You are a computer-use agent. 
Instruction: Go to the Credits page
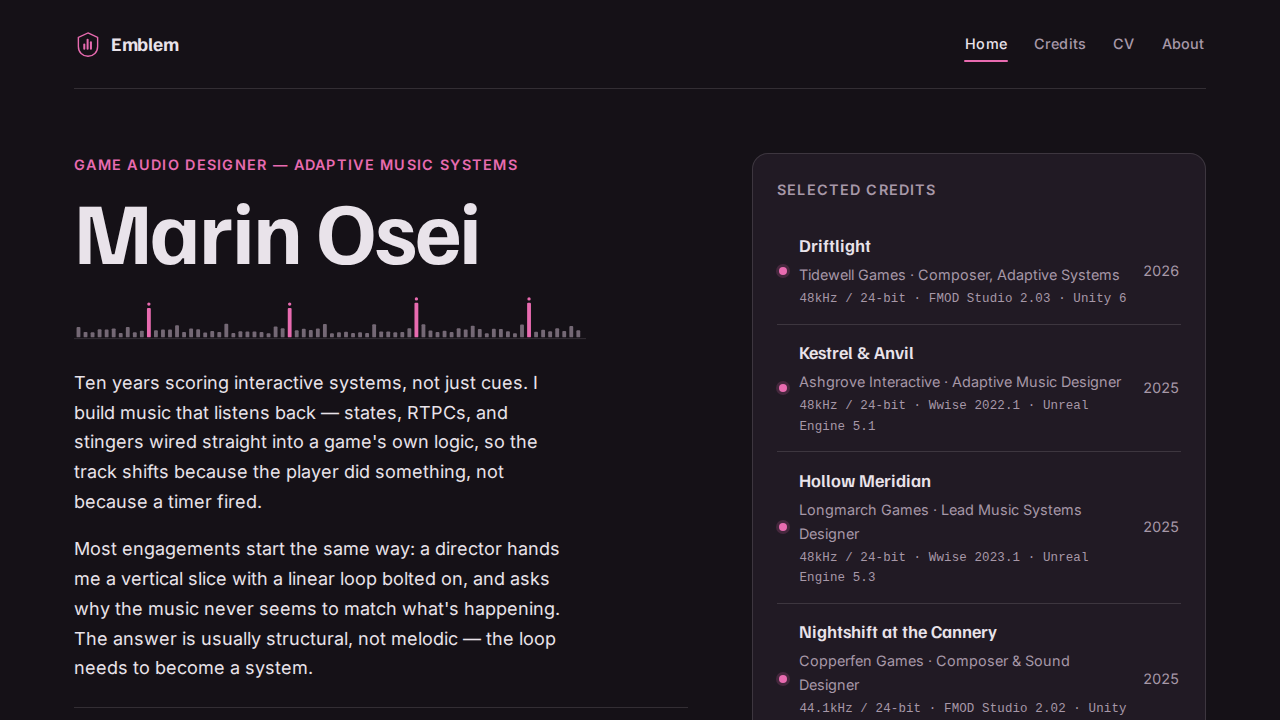[x=1060, y=44]
